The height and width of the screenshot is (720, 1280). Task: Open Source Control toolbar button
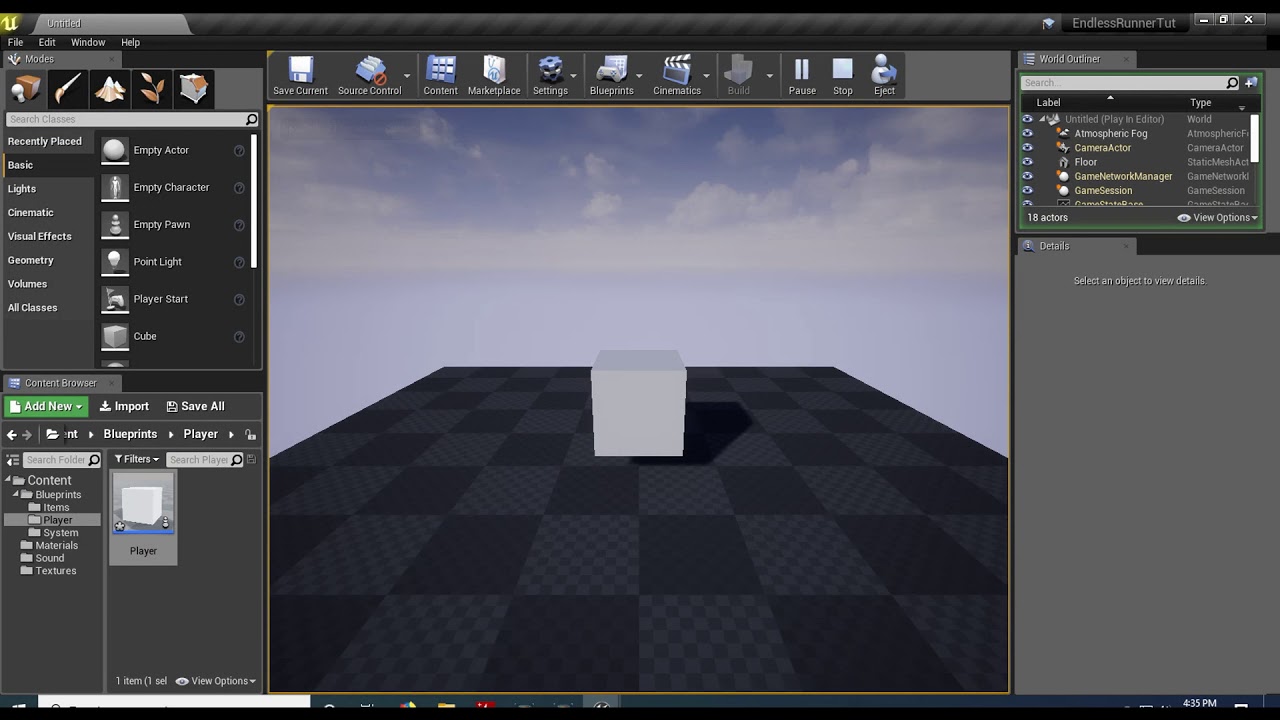point(369,76)
